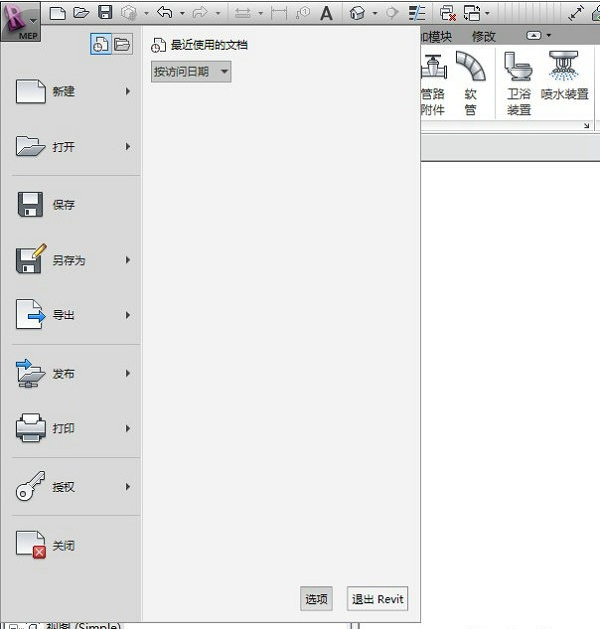The height and width of the screenshot is (629, 601).
Task: Expand the 3D View dropdown arrow
Action: (375, 13)
